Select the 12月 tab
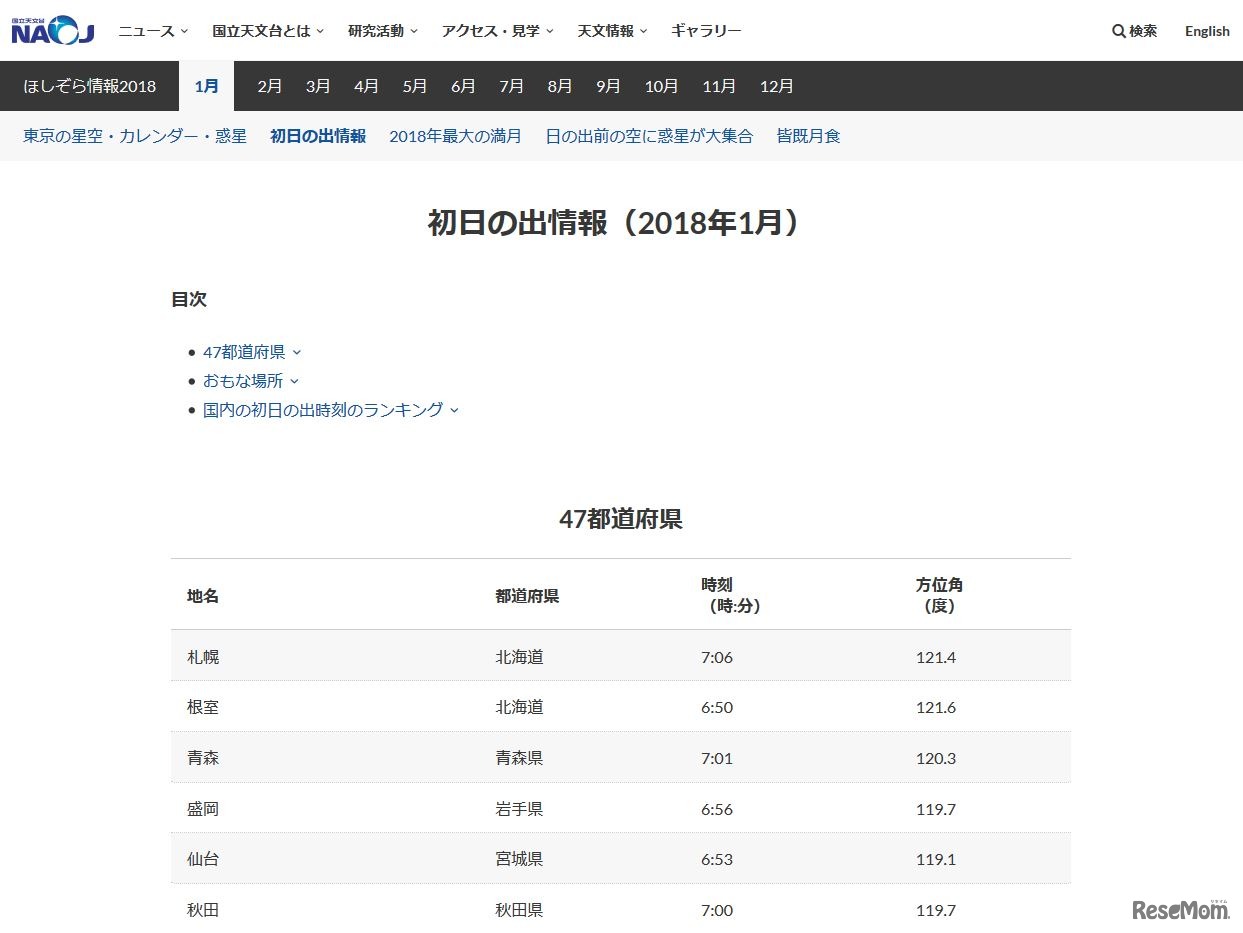 tap(777, 86)
